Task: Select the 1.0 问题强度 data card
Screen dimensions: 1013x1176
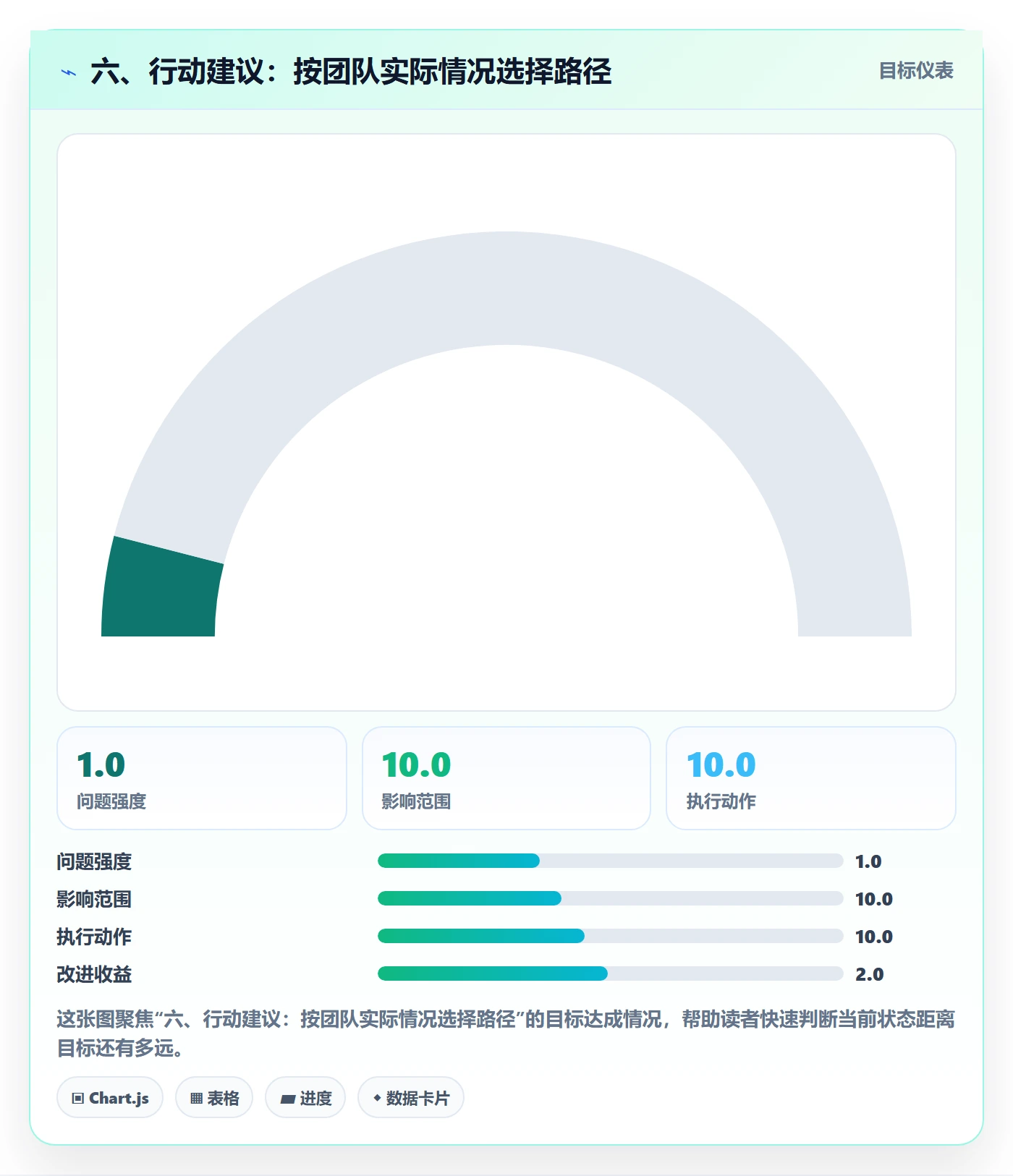Action: click(202, 778)
